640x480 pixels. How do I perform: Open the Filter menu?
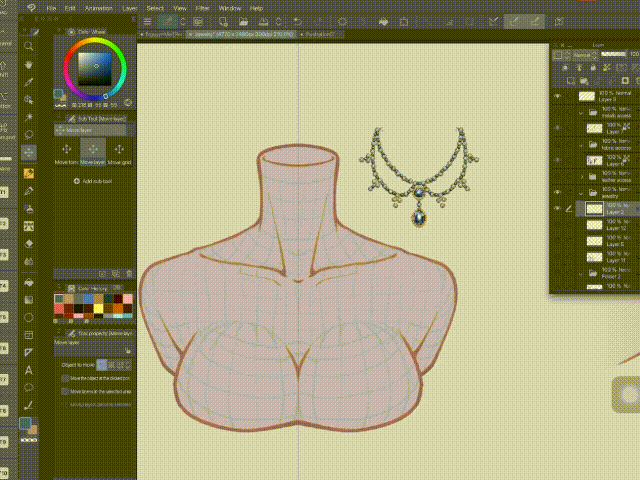(x=203, y=7)
